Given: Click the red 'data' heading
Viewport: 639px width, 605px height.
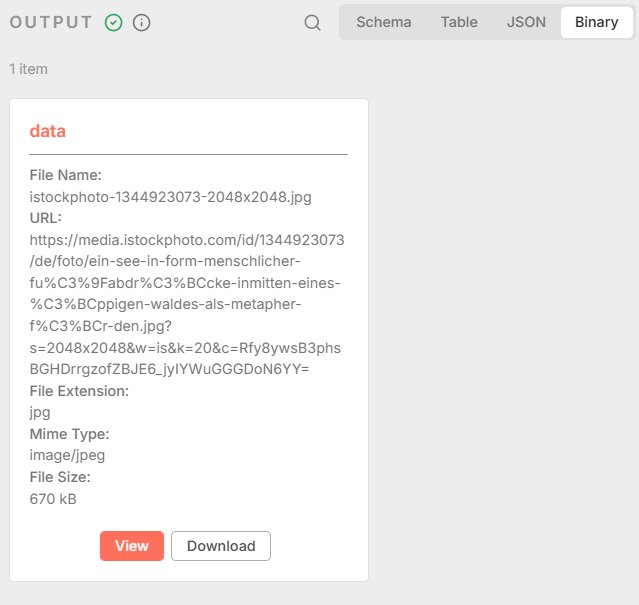Looking at the screenshot, I should click(48, 131).
